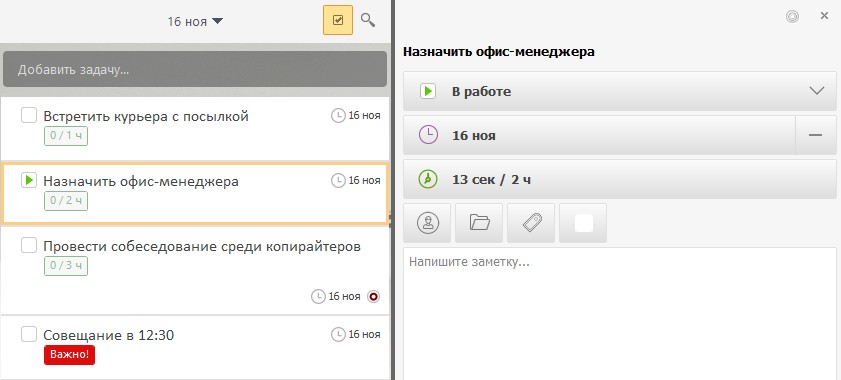The height and width of the screenshot is (380, 841).
Task: Click the Важно! red tag
Action: tap(69, 355)
